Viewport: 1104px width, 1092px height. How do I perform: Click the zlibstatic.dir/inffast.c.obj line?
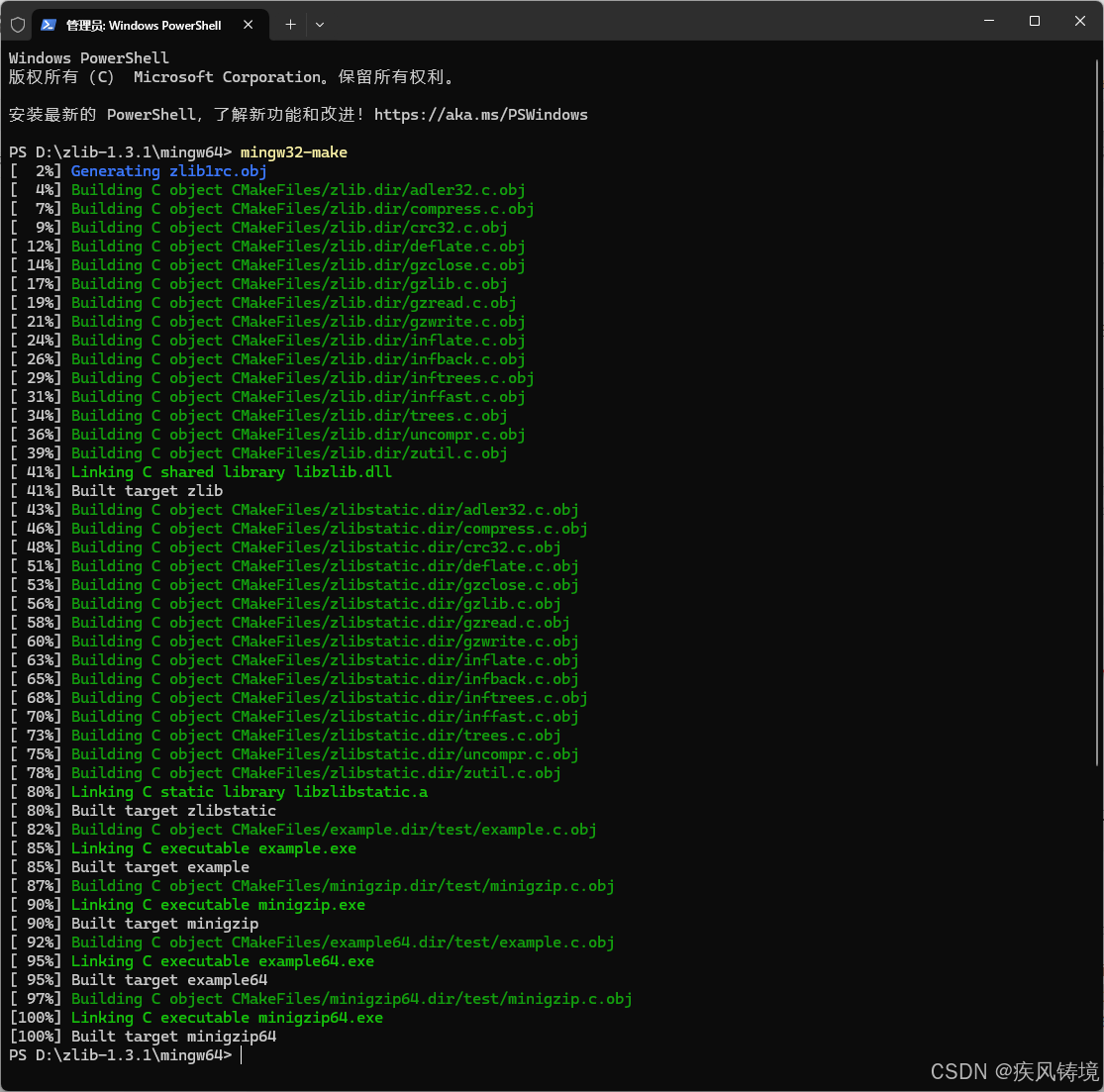tap(294, 717)
